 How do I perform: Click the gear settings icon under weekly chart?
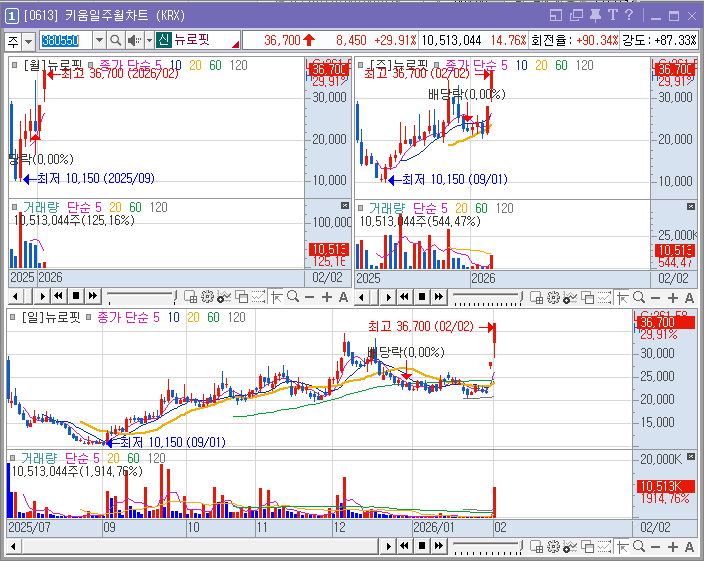click(553, 297)
